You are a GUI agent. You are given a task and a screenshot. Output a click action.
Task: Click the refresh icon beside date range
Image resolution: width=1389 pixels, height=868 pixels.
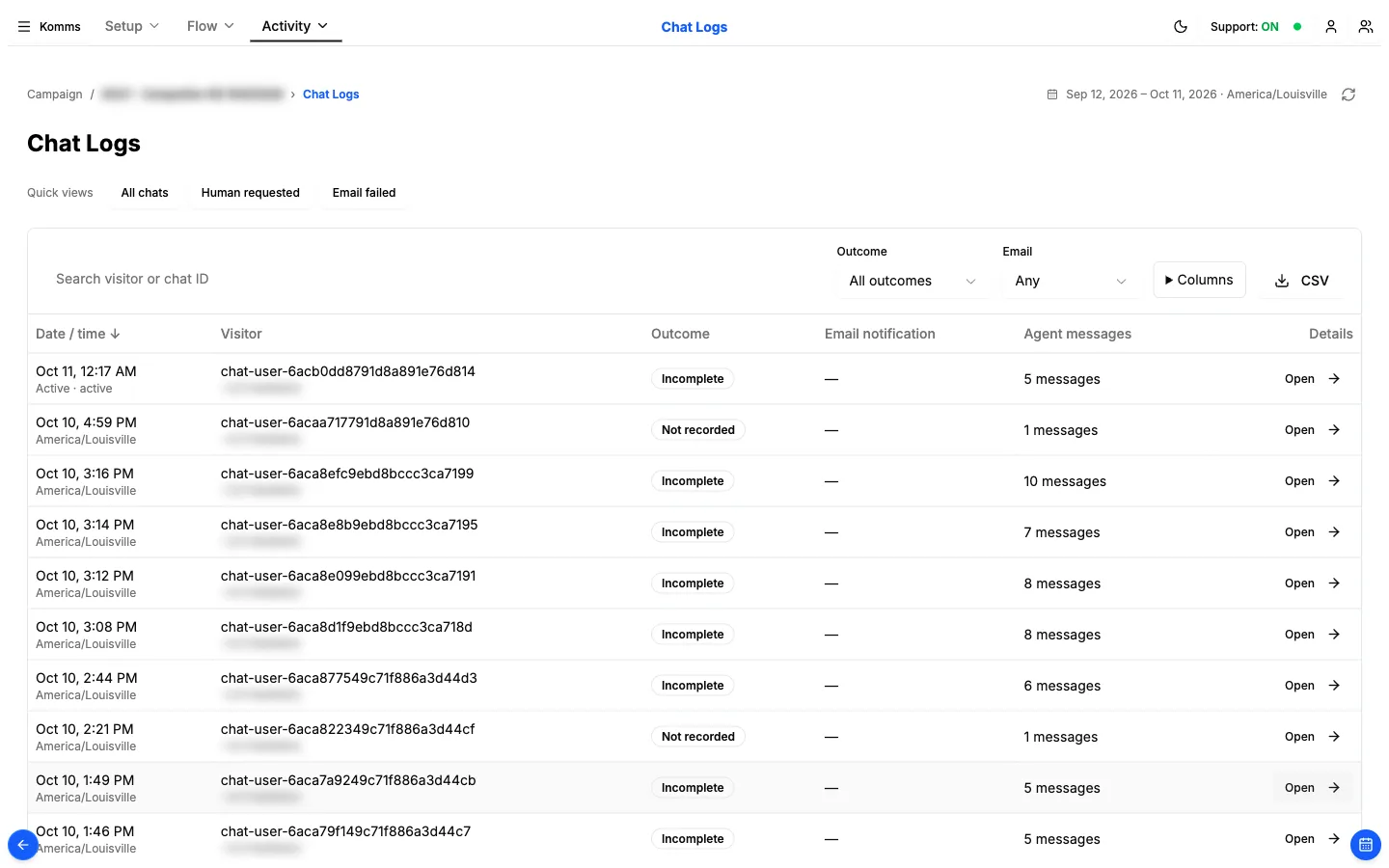point(1348,95)
